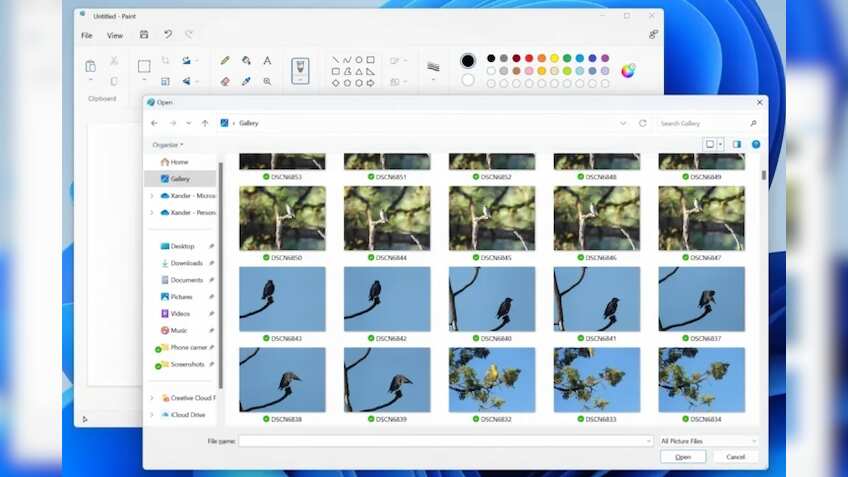Expand the File name history dropdown

point(648,441)
